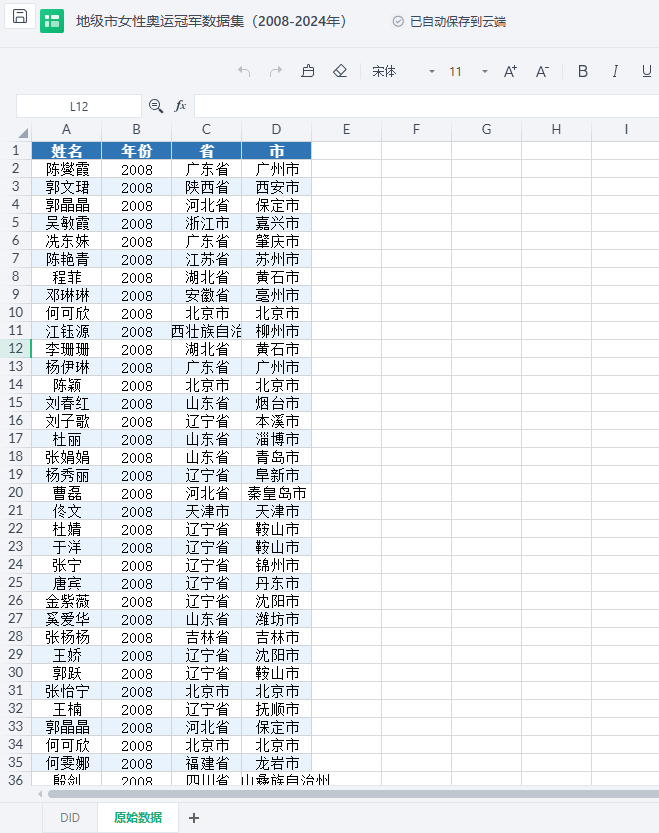The height and width of the screenshot is (833, 659).
Task: Click the cell containing 郭文珺
Action: point(66,187)
